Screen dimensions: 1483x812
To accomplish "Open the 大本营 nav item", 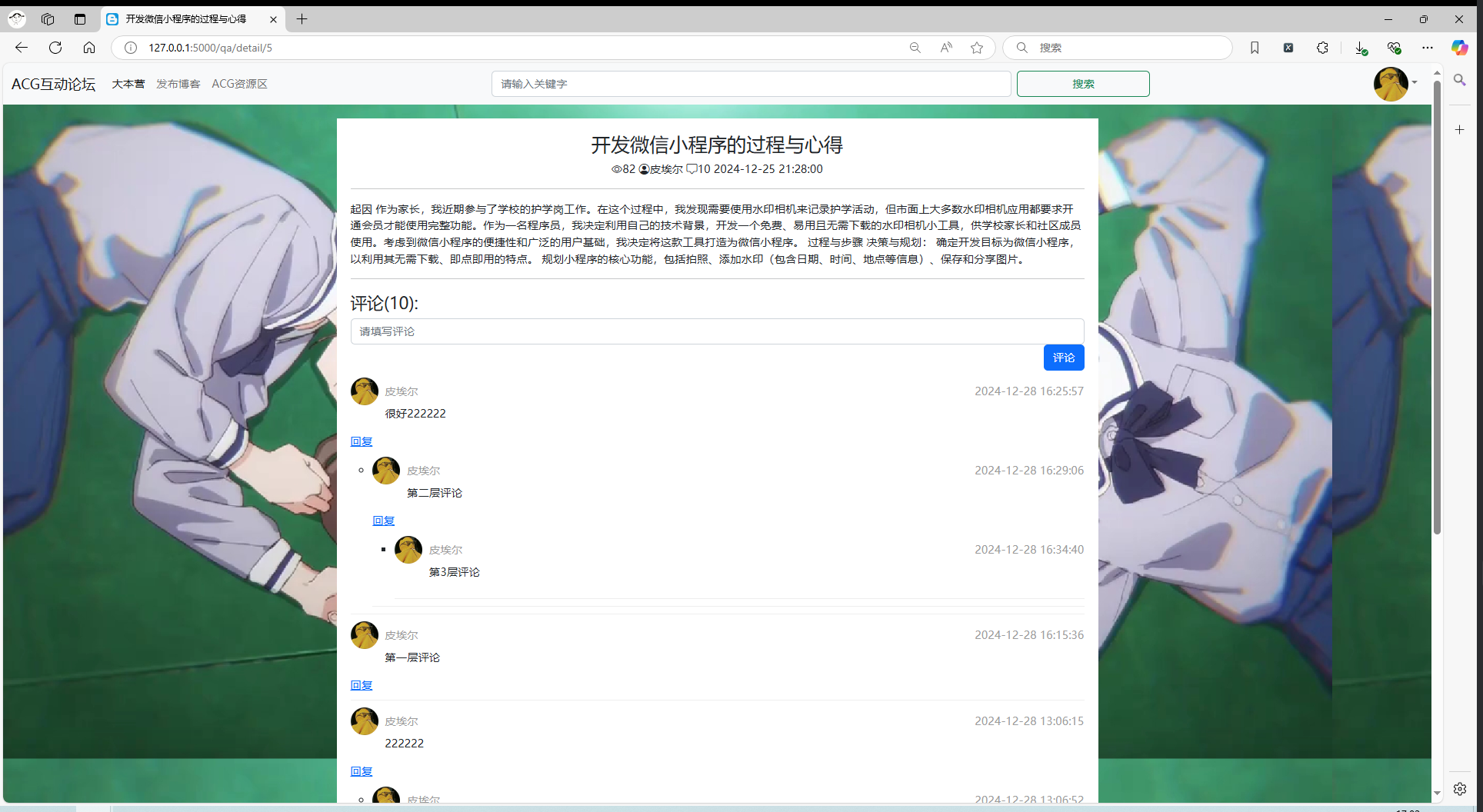I will click(128, 84).
